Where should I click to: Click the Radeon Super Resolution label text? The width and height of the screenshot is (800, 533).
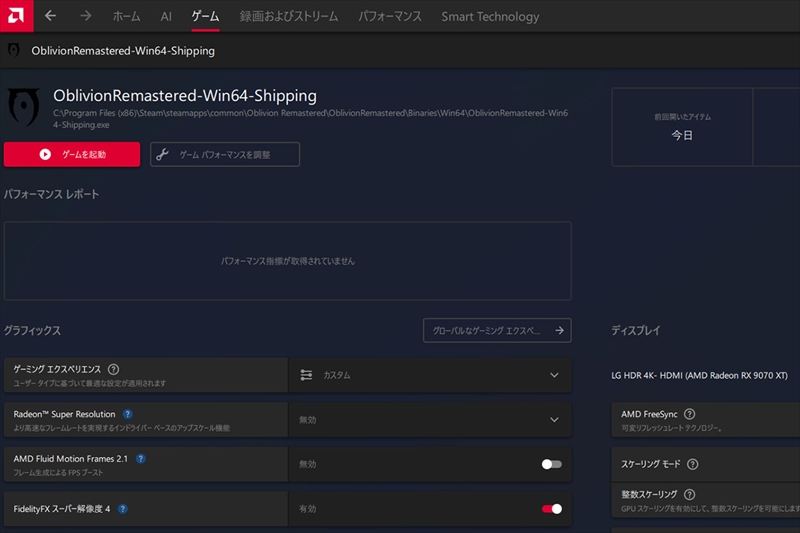click(64, 414)
